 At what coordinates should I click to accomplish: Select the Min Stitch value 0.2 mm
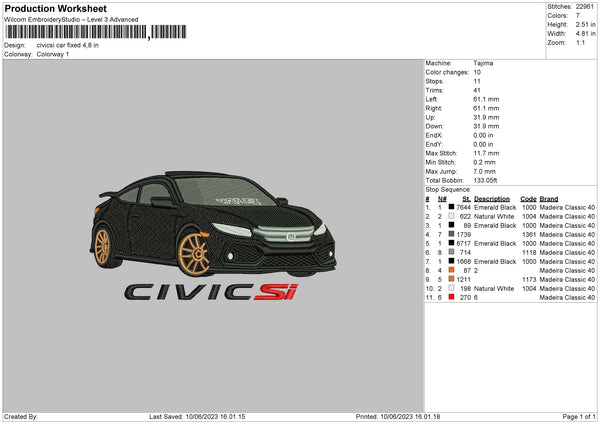(x=484, y=162)
